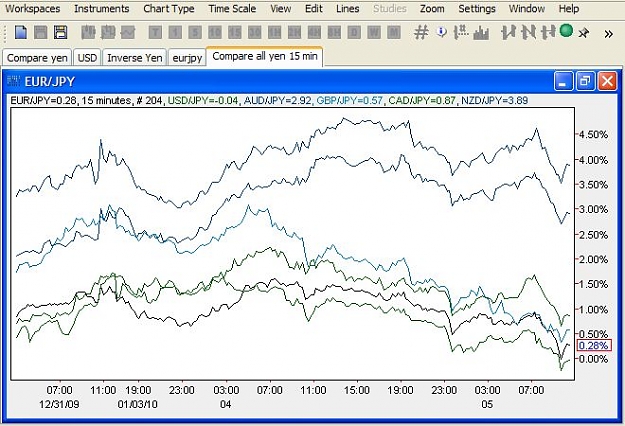Choose the 15 minute time scale button
The image size is (625, 426).
235,32
